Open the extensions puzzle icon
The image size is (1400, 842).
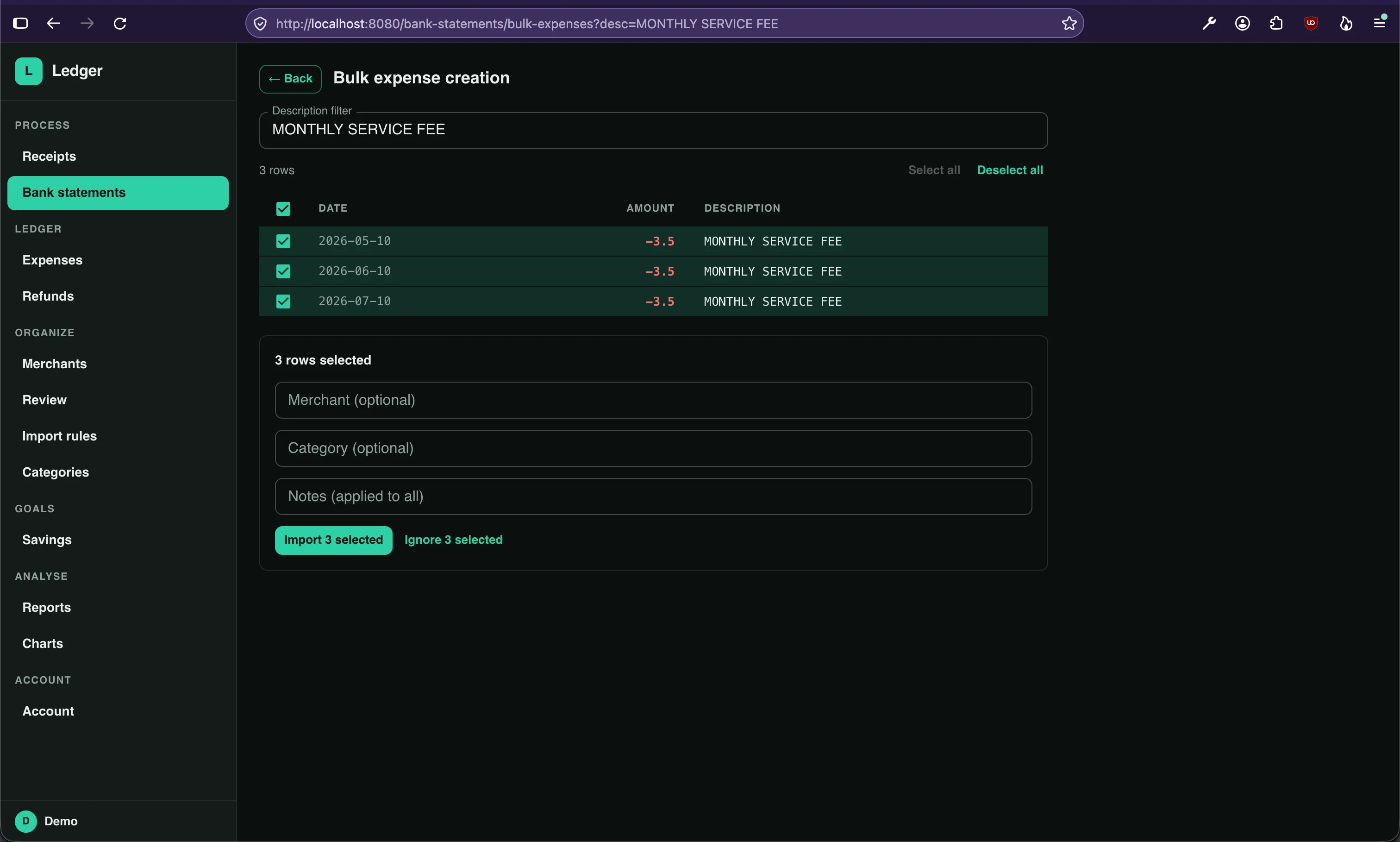pyautogui.click(x=1276, y=23)
